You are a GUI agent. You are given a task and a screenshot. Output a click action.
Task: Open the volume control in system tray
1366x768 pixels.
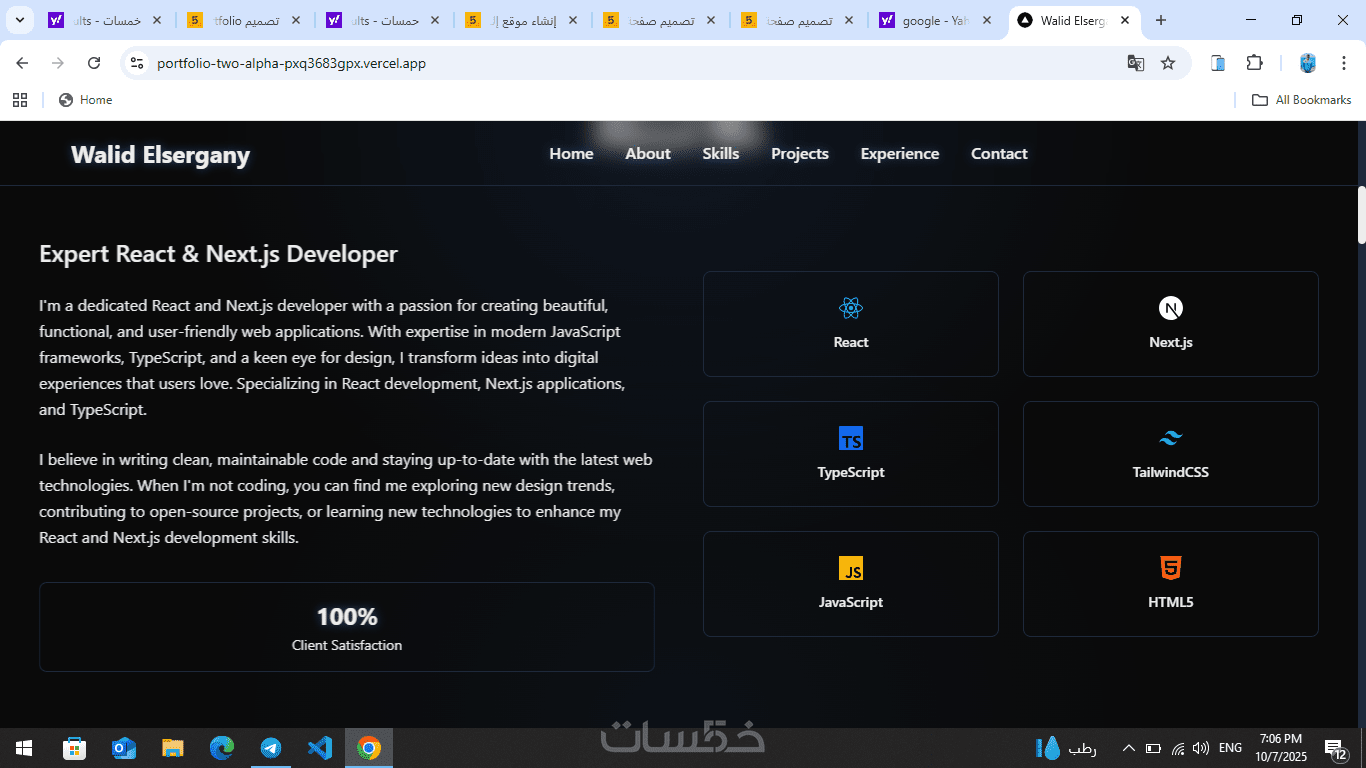click(1201, 748)
